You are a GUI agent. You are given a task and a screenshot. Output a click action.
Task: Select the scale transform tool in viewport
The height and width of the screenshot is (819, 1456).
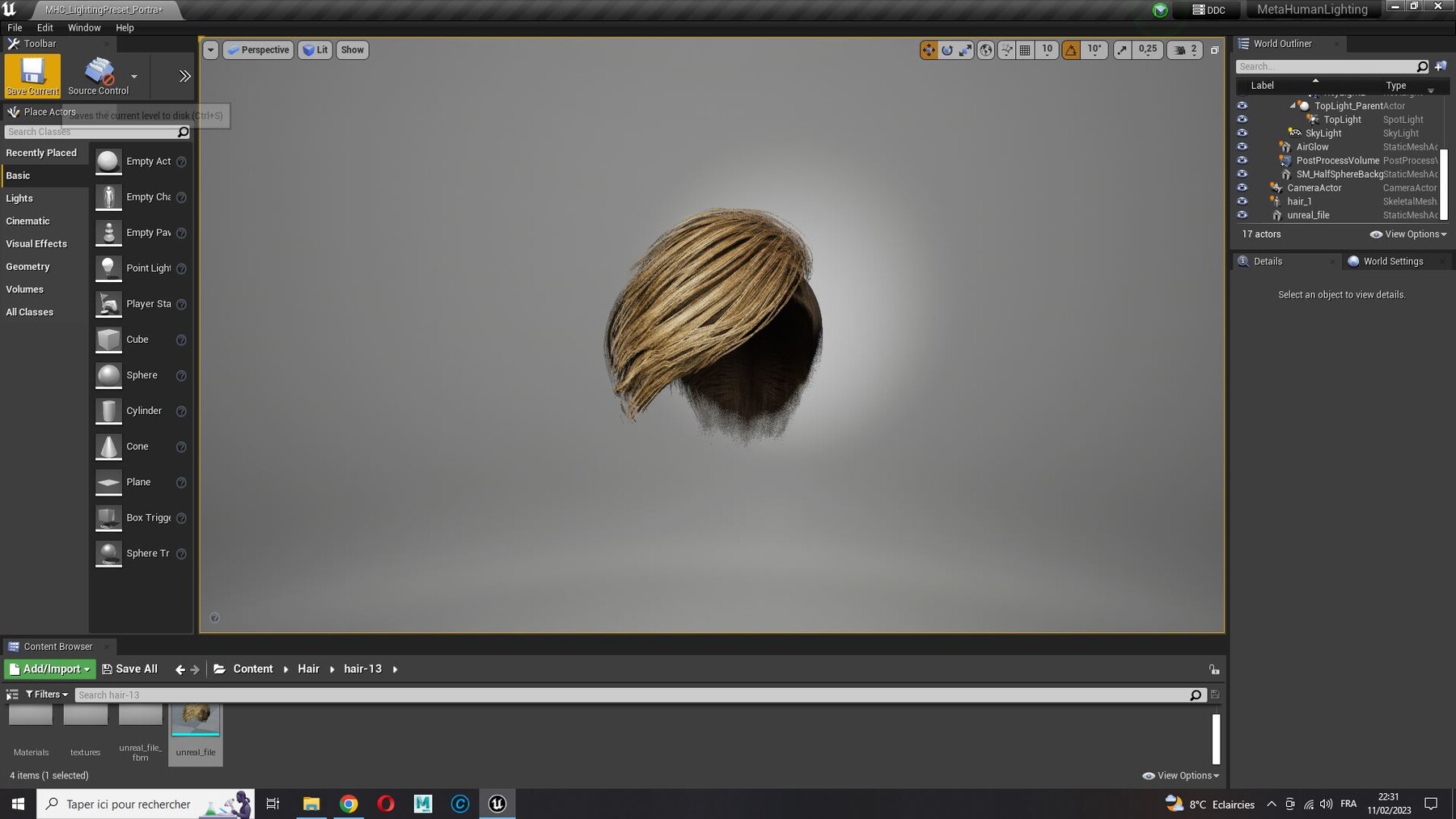[966, 50]
